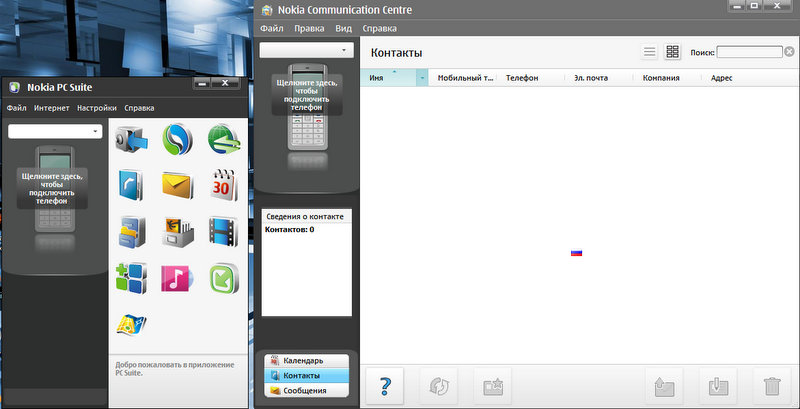Sort by the Мобильный т... column header
Screen dimensions: 800x409
pos(462,78)
